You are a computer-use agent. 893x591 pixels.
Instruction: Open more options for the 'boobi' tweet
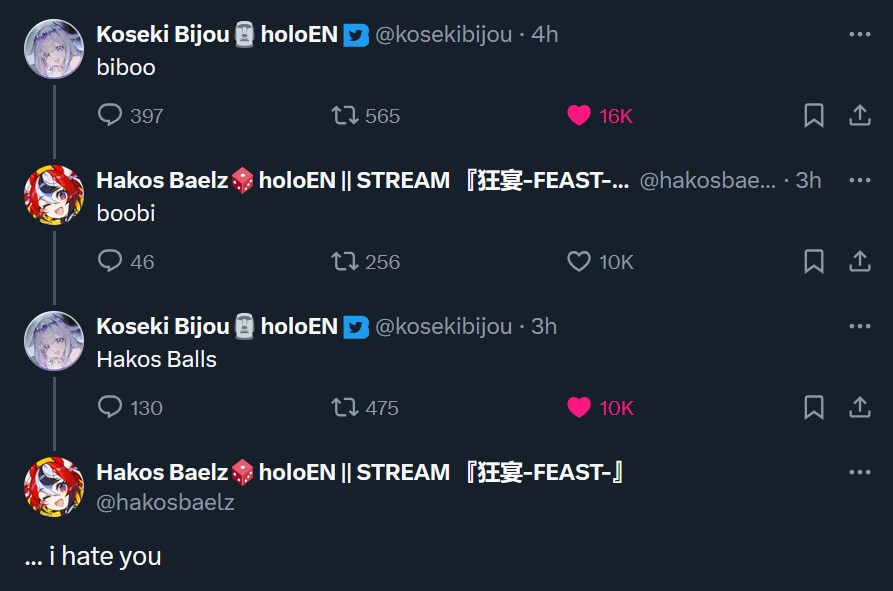(859, 180)
